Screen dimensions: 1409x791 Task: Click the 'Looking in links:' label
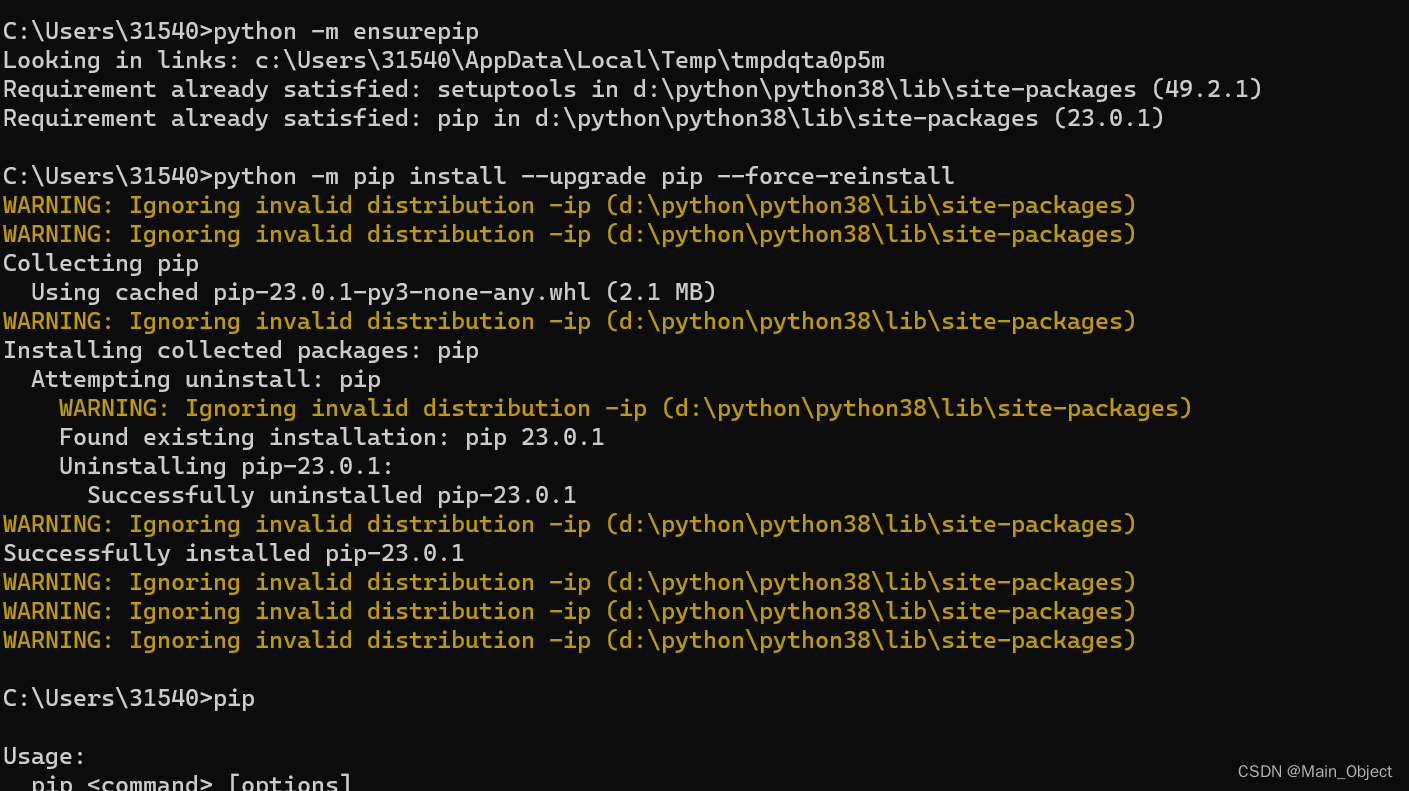tap(121, 60)
